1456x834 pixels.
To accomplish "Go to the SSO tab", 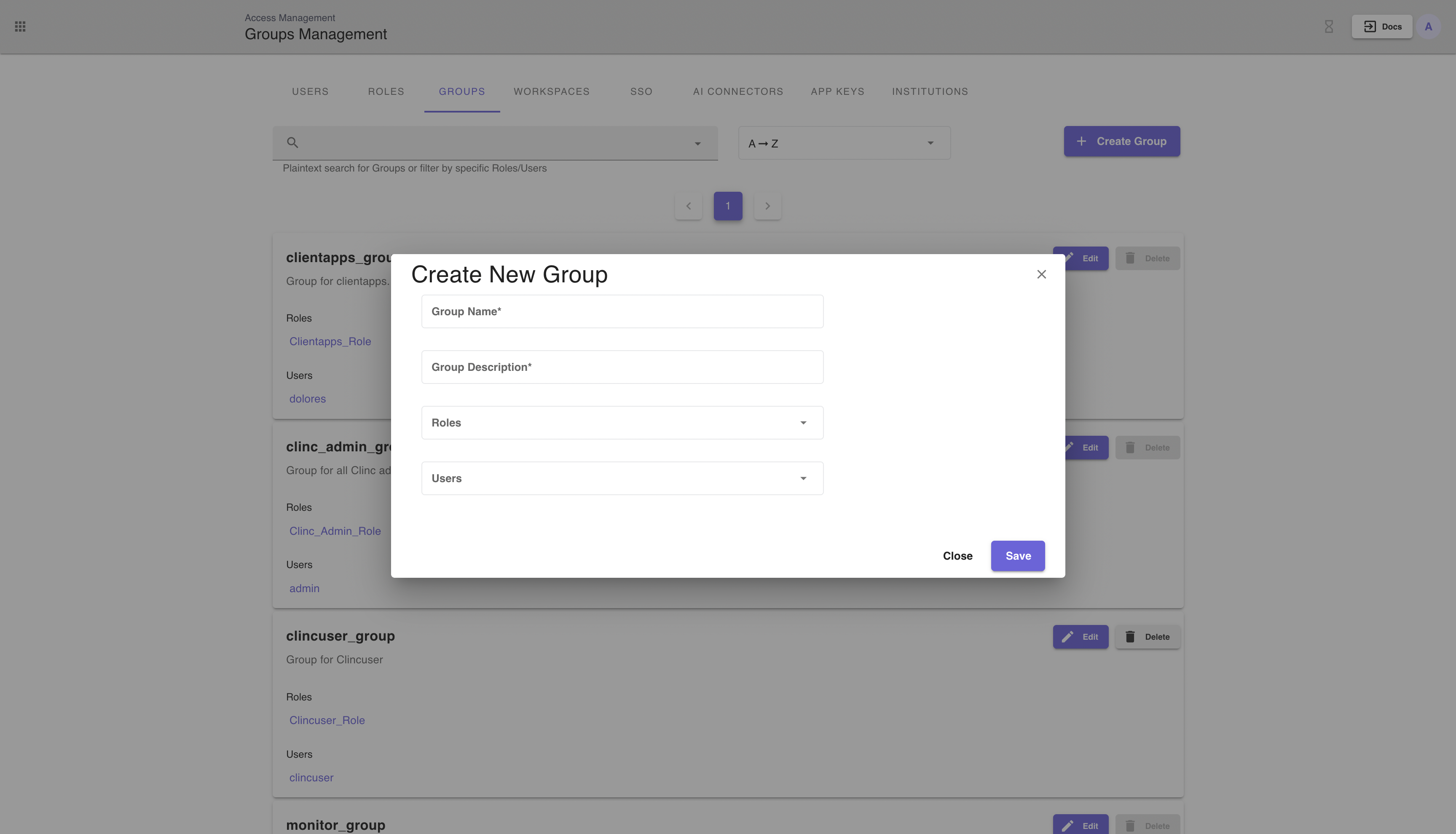I will (641, 91).
